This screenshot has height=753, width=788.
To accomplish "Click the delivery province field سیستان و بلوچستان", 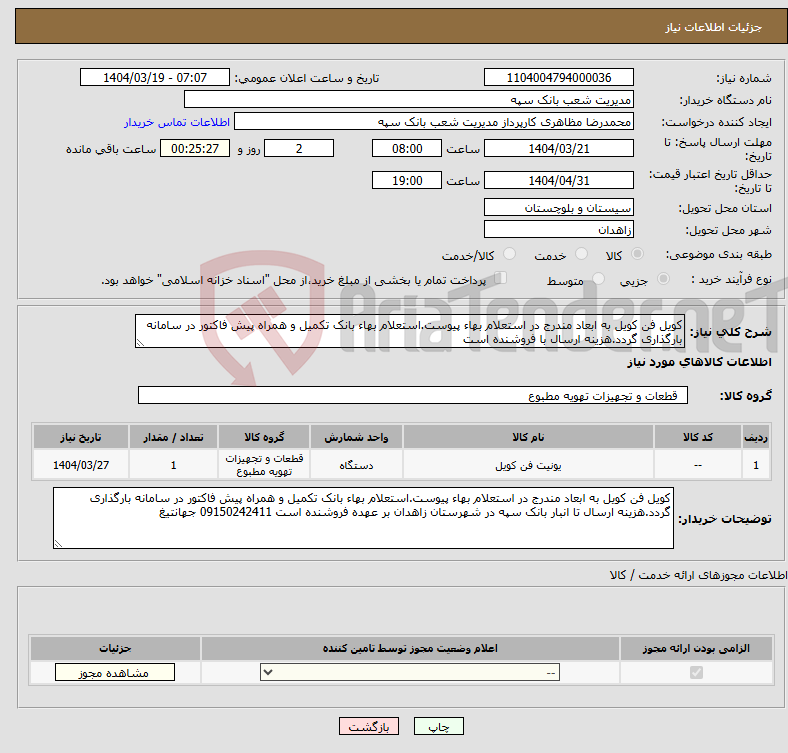I will coord(558,207).
